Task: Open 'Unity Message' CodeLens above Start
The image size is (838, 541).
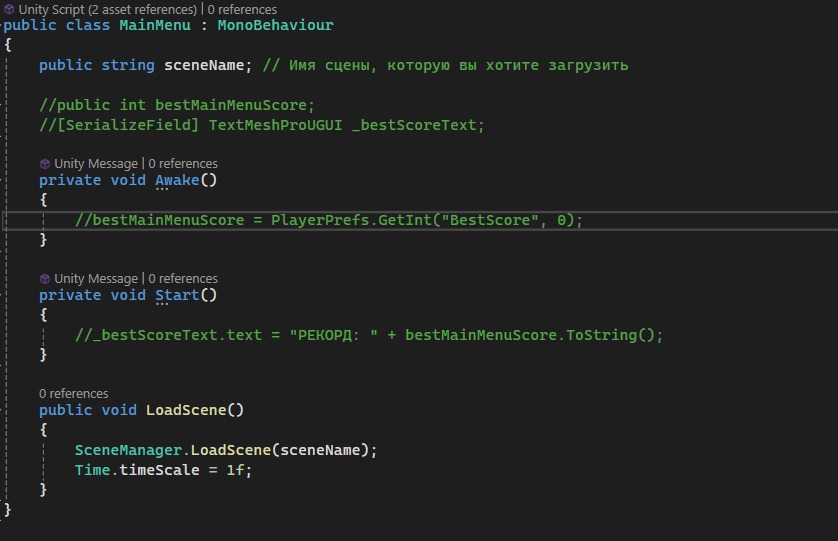Action: click(x=96, y=279)
